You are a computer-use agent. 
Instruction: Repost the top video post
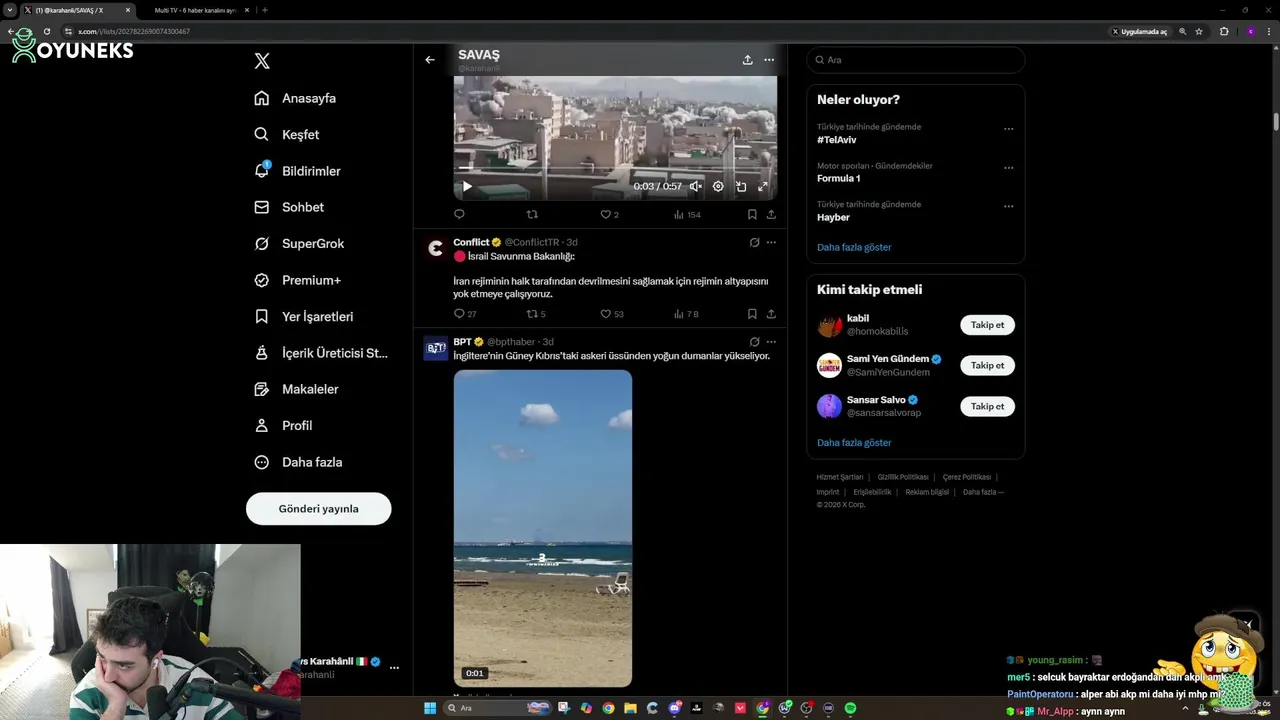click(x=532, y=214)
